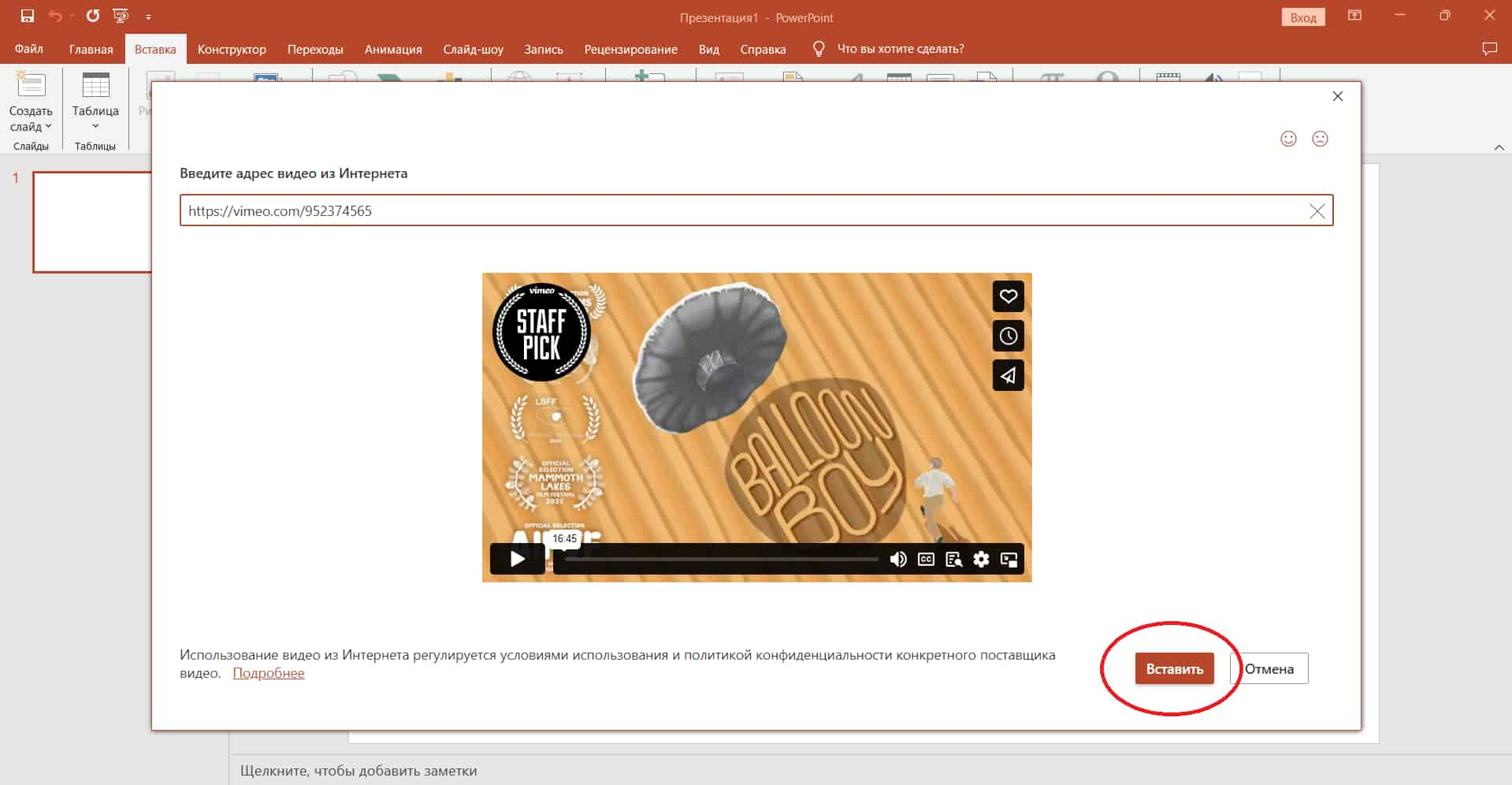The height and width of the screenshot is (785, 1512).
Task: Click the happy smiley feedback icon
Action: pos(1288,139)
